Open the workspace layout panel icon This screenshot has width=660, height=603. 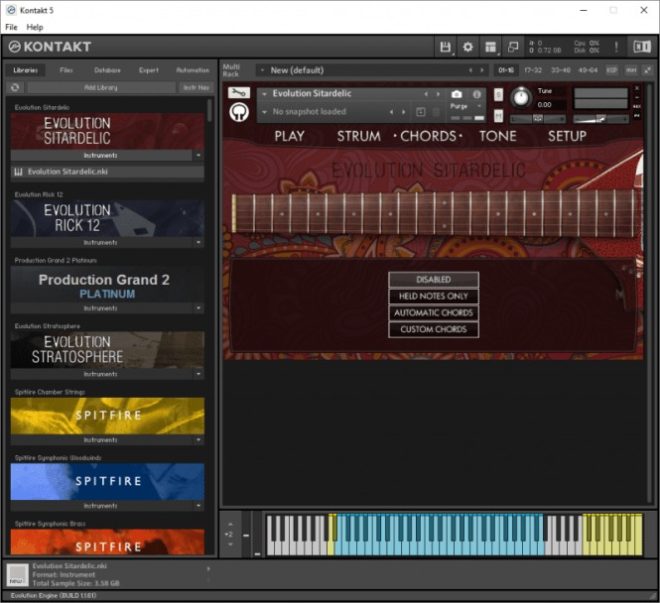[490, 47]
